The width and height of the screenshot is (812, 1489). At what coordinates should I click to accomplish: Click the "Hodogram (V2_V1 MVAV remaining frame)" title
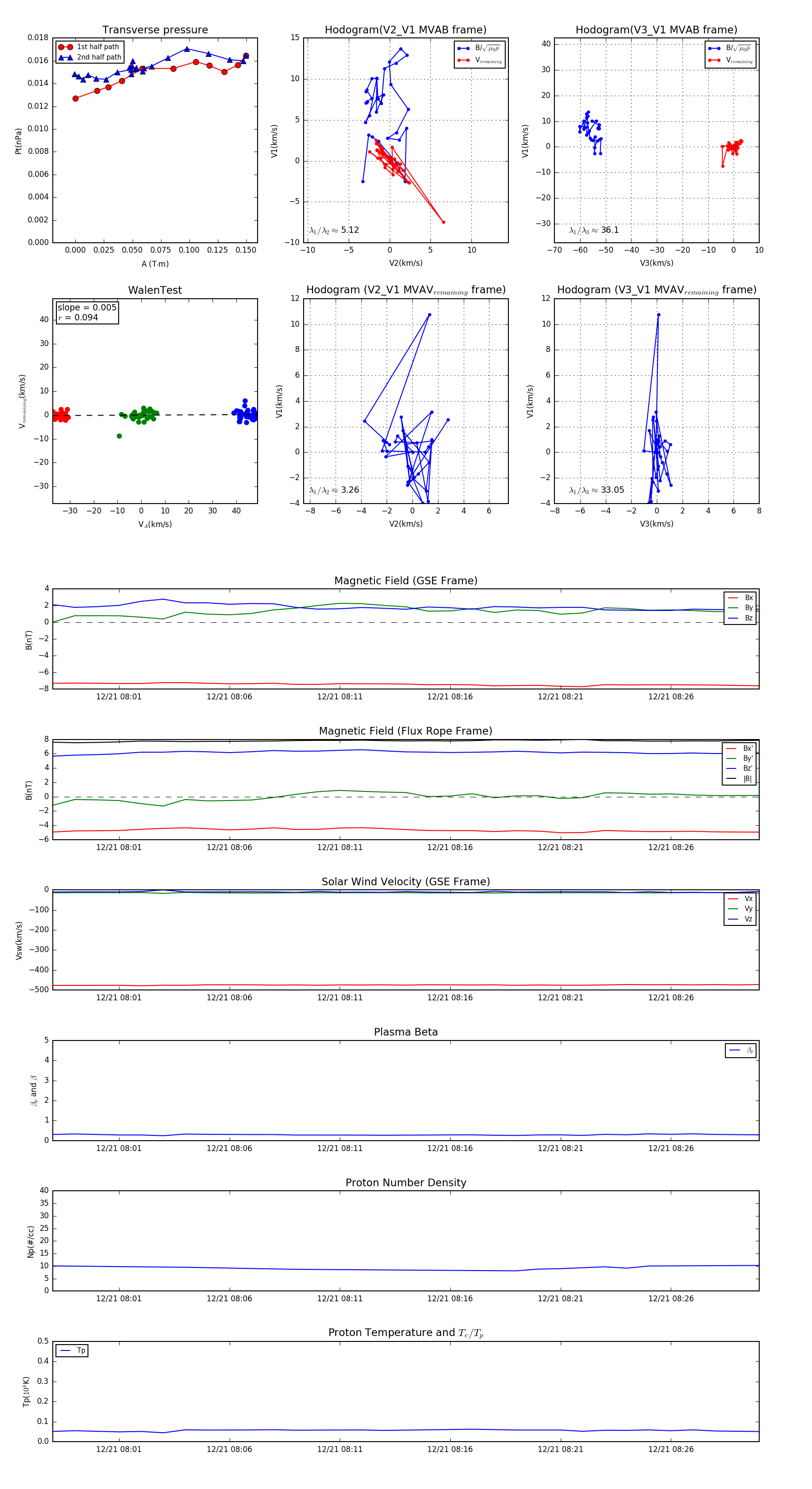pos(406,290)
